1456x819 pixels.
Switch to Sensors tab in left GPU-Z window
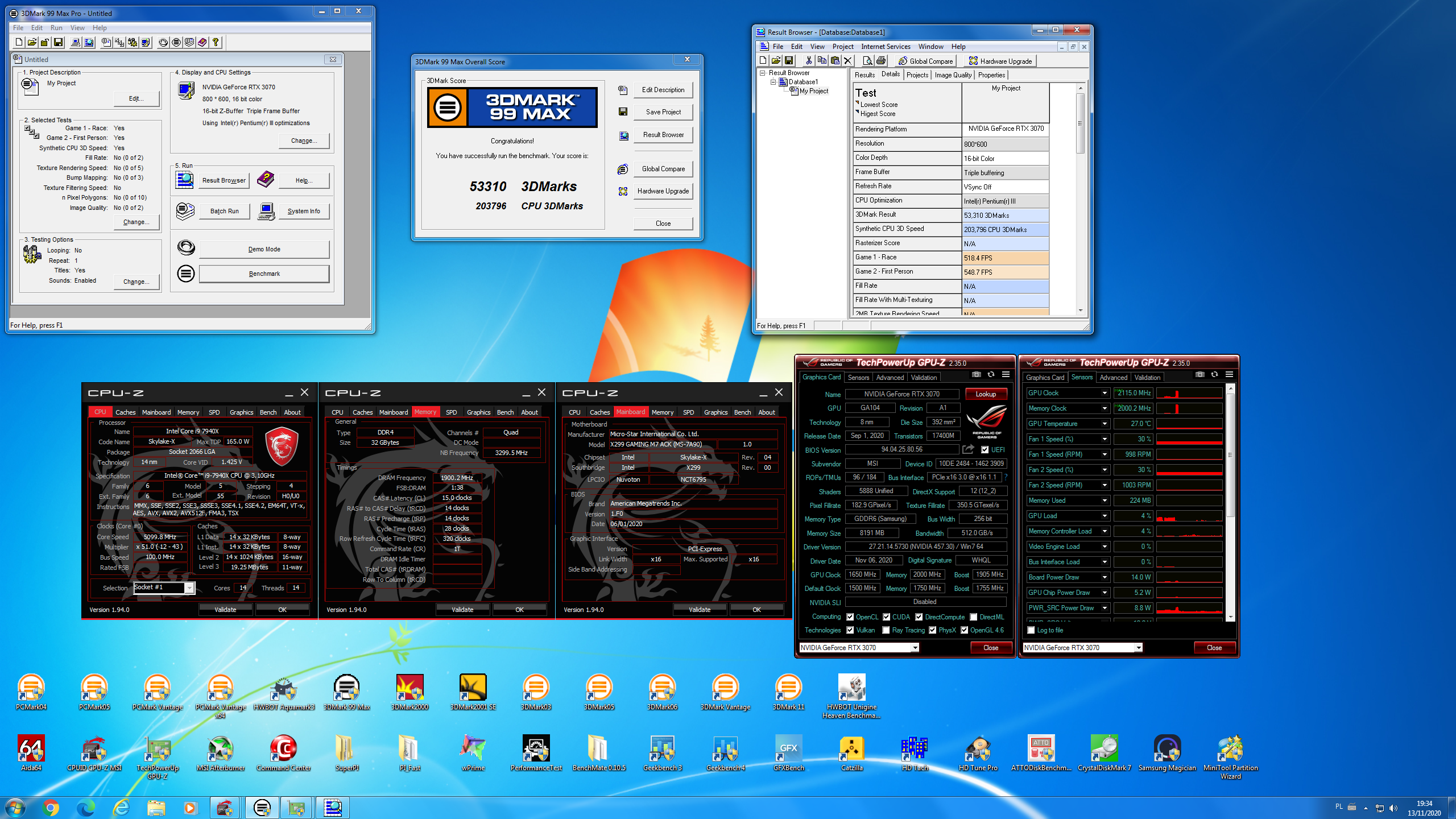coord(858,378)
